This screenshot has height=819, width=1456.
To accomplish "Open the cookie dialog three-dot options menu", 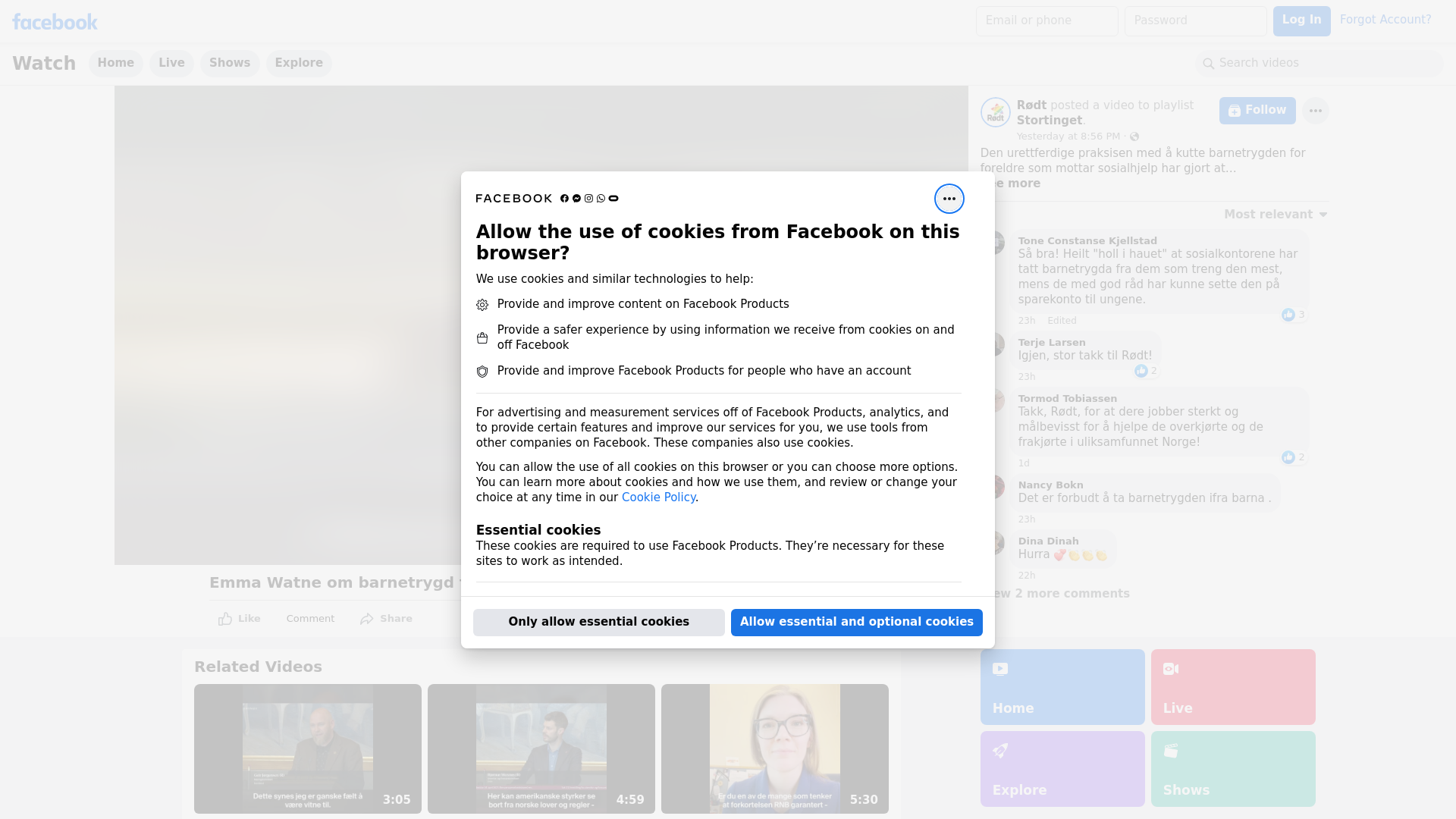I will coord(949,199).
